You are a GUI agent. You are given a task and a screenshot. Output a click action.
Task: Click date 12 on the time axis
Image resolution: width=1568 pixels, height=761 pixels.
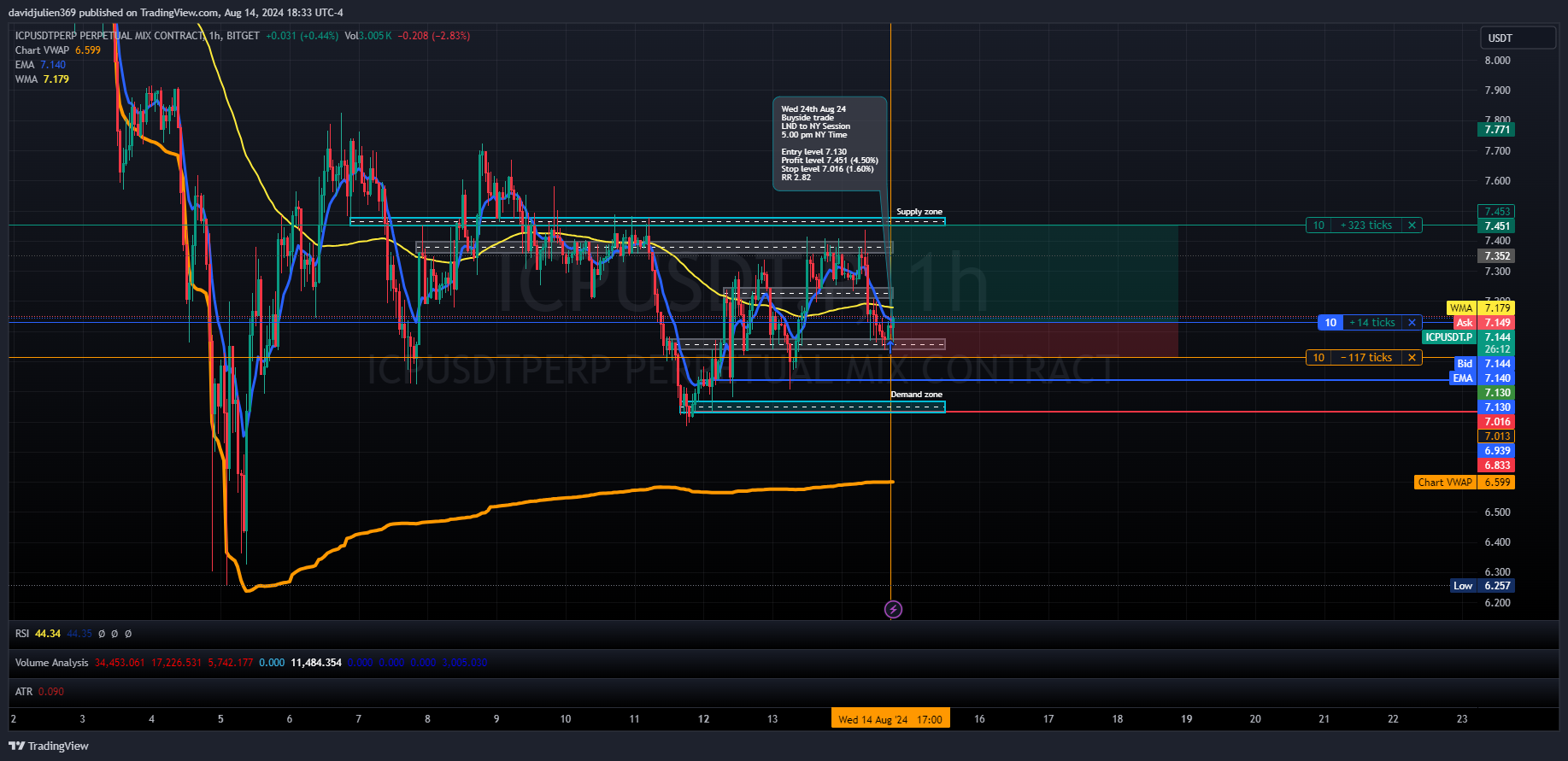click(x=703, y=719)
